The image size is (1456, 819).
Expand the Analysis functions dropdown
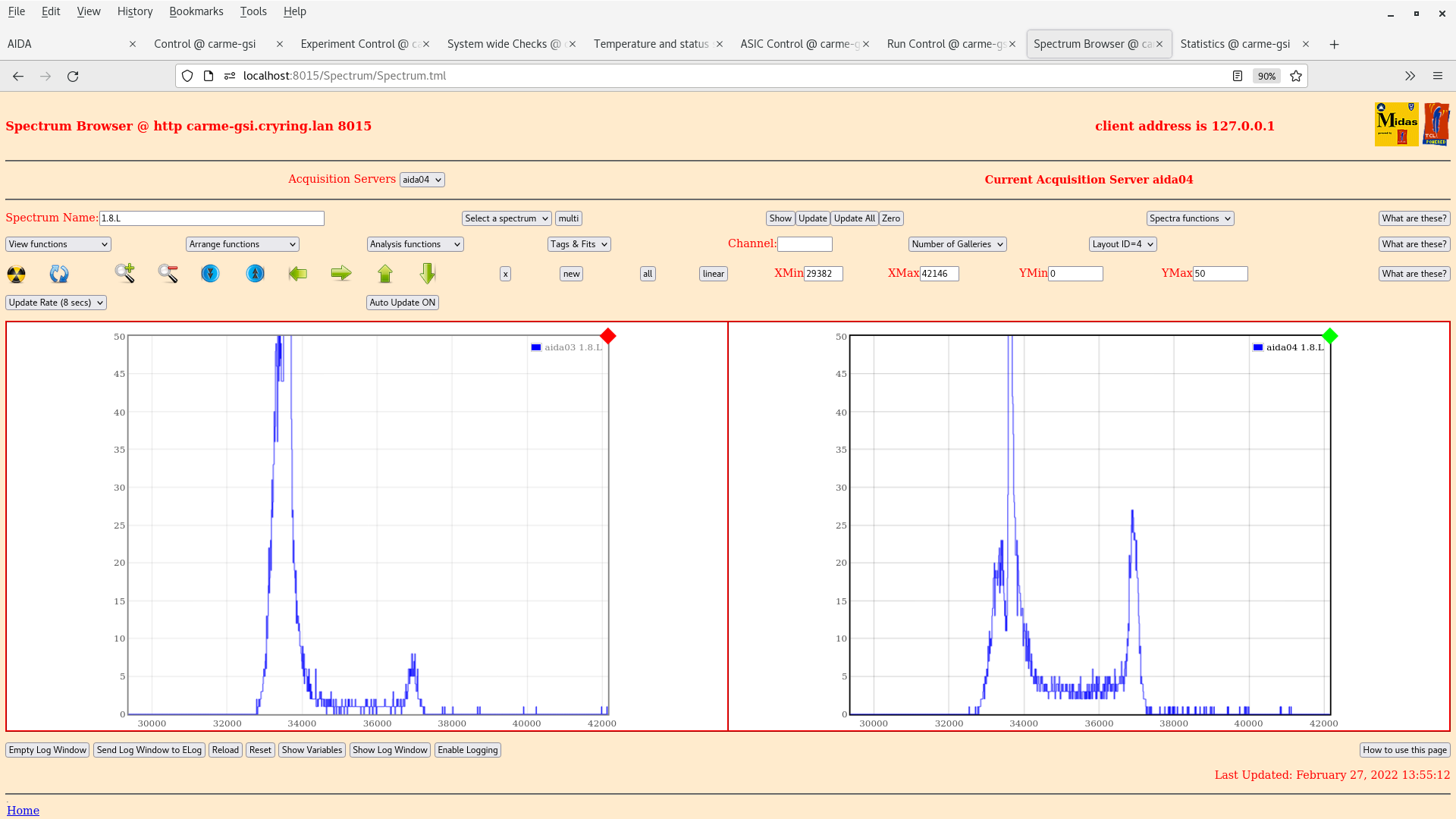pos(415,244)
